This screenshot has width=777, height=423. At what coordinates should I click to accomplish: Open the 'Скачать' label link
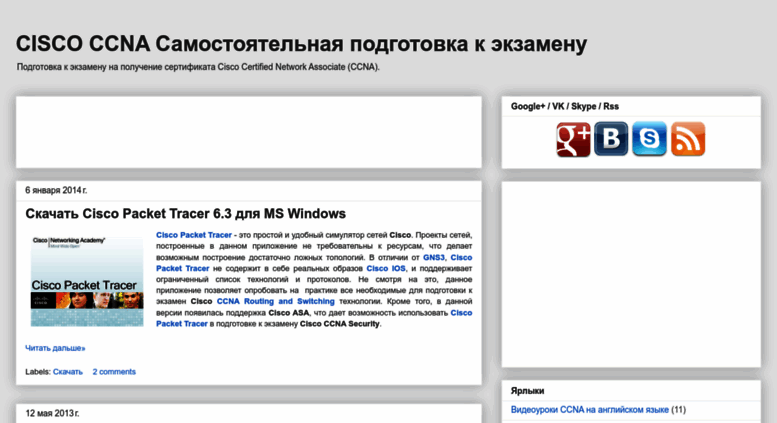(68, 371)
